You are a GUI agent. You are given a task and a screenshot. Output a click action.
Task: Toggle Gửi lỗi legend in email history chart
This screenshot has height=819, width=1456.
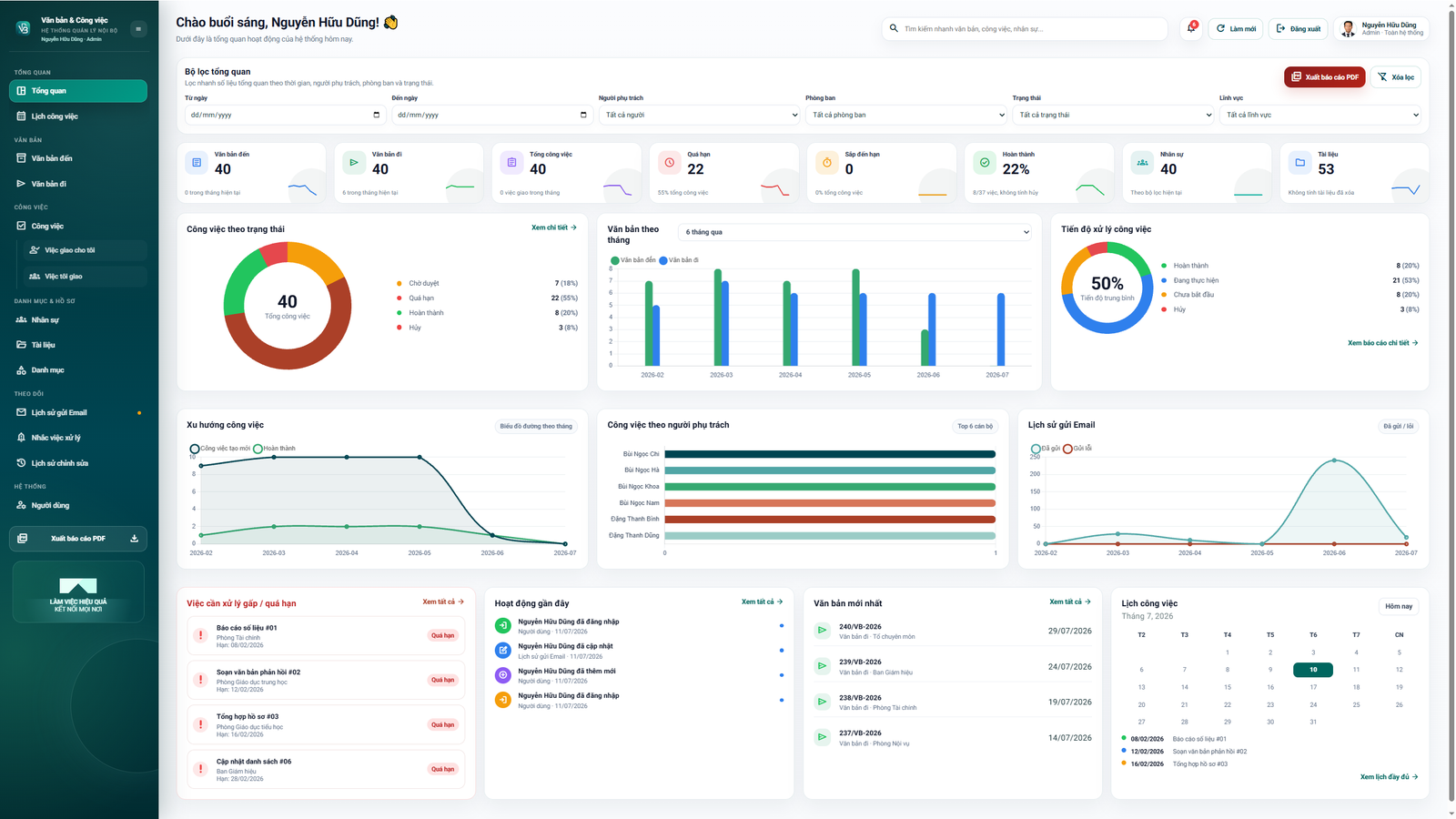pos(1077,449)
